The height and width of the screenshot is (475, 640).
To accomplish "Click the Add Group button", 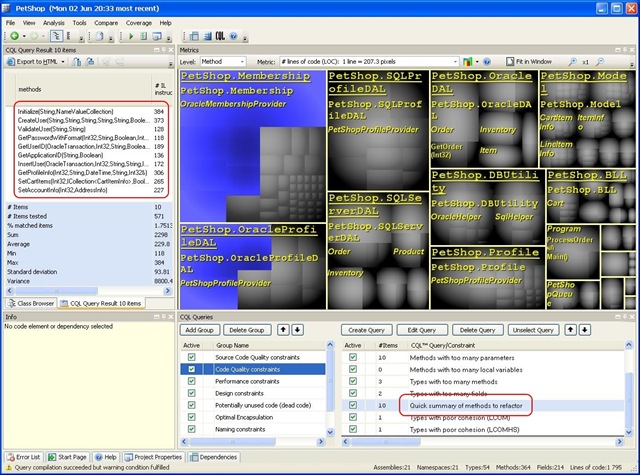I will pyautogui.click(x=200, y=330).
